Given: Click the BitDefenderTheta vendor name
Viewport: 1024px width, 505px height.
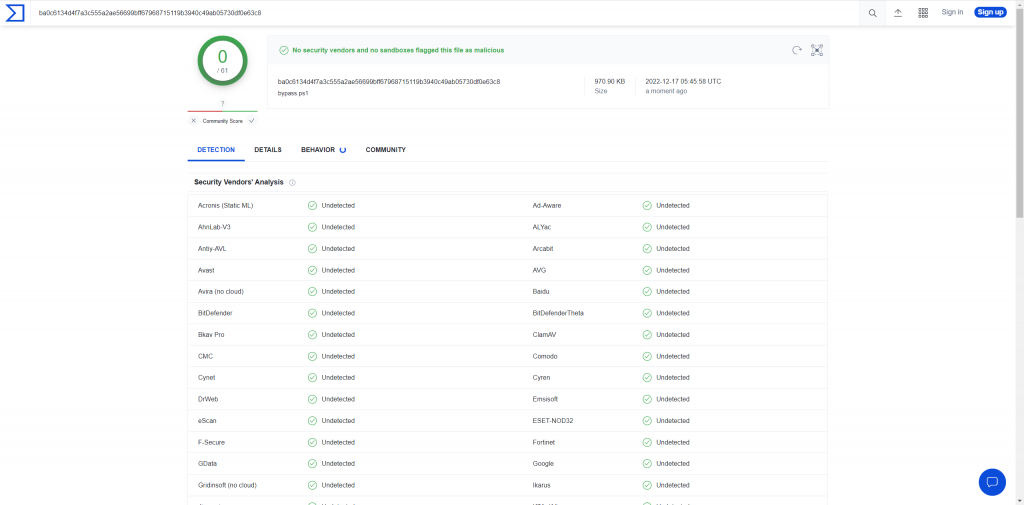Looking at the screenshot, I should click(558, 313).
